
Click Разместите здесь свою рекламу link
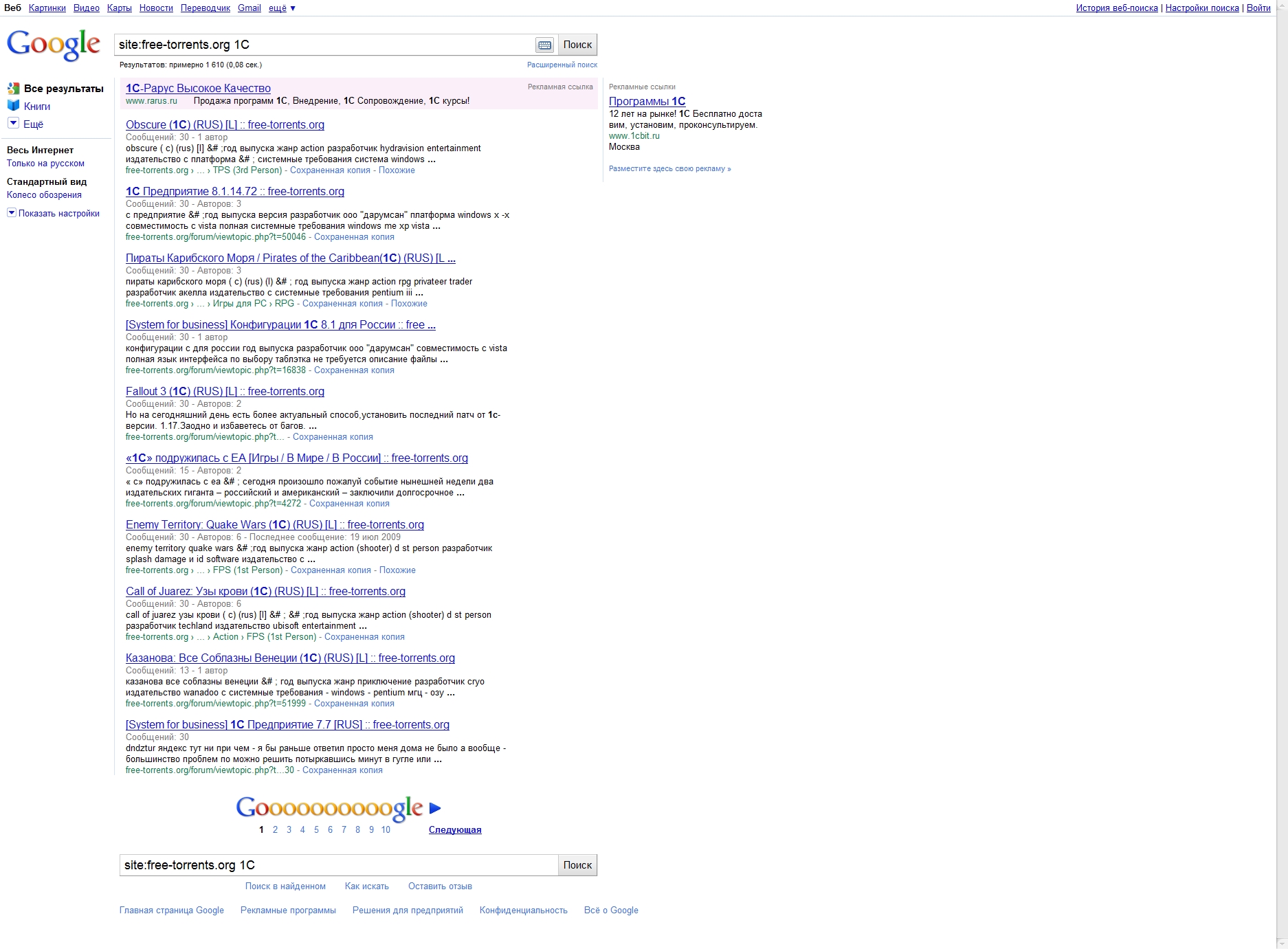coord(670,168)
